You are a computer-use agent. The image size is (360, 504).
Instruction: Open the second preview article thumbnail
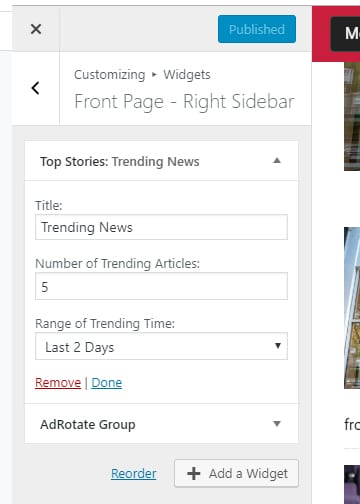352,308
